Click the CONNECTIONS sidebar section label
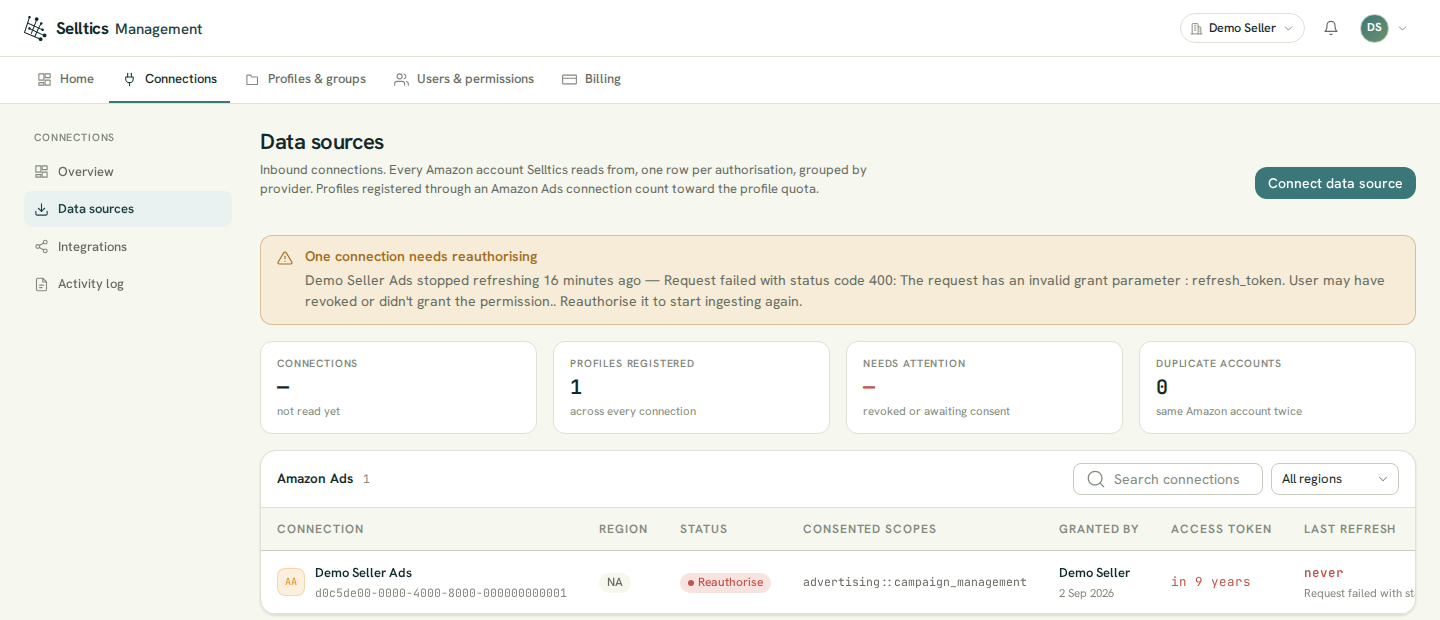Viewport: 1440px width, 620px height. pyautogui.click(x=74, y=138)
